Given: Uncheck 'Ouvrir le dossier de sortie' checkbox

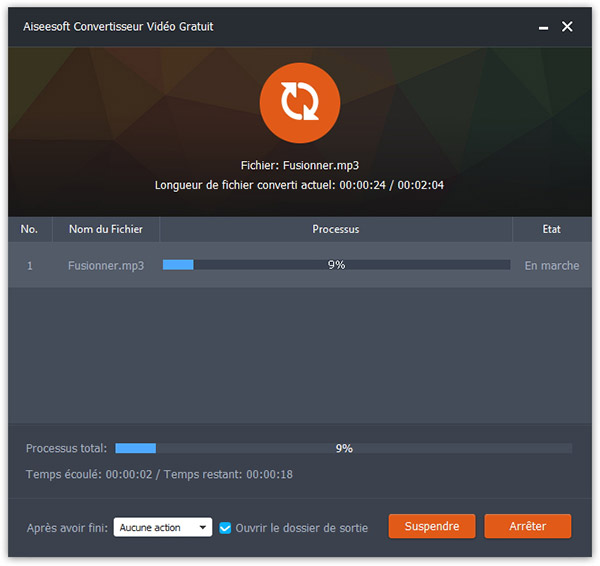Looking at the screenshot, I should coord(225,528).
